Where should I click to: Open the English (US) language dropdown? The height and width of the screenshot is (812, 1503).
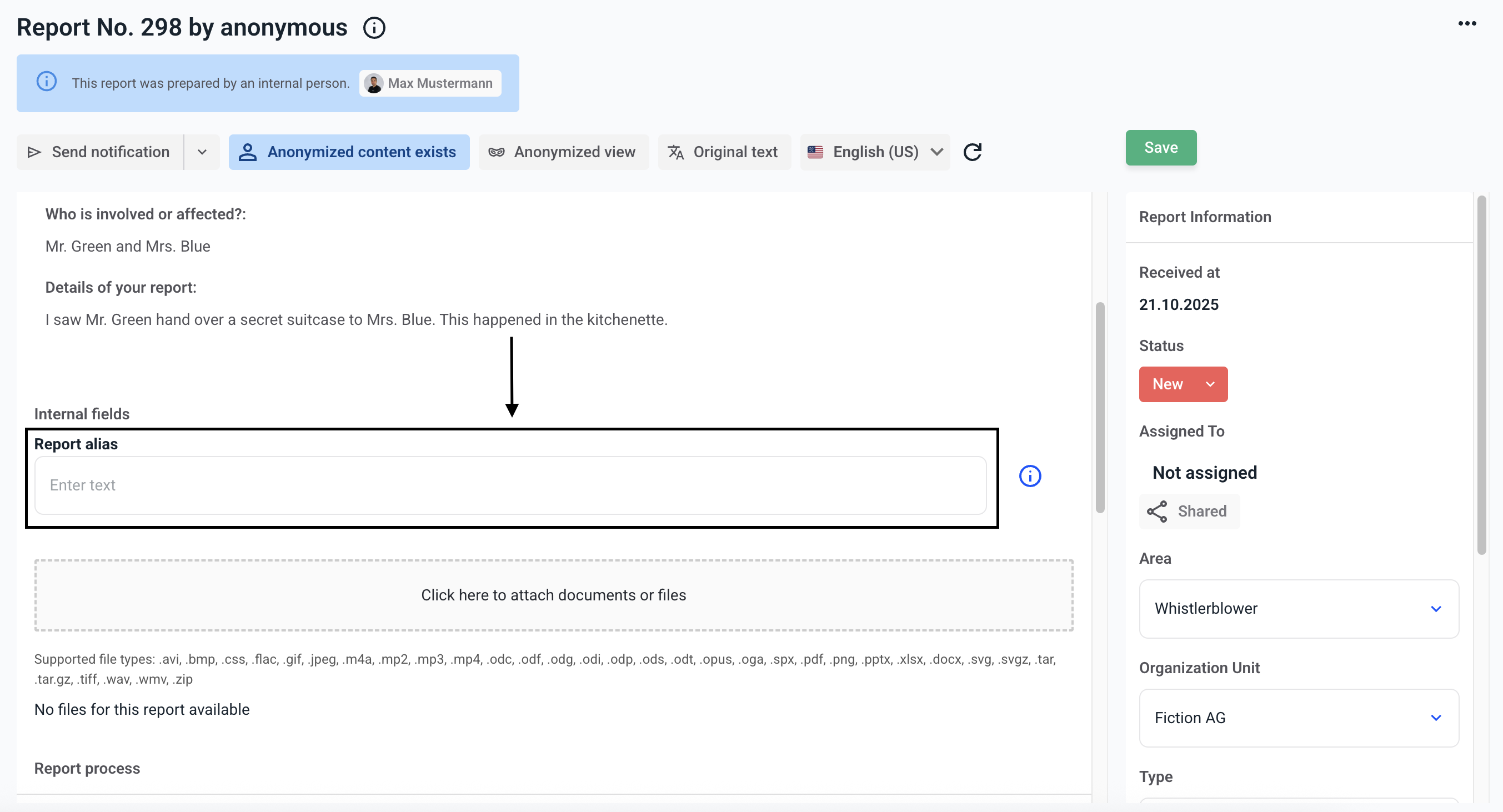tap(875, 152)
